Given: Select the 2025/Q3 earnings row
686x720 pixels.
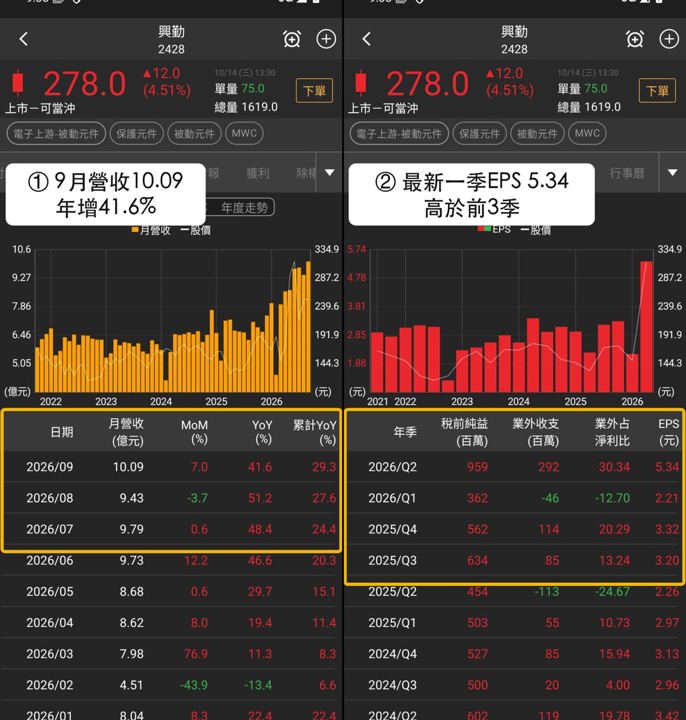Looking at the screenshot, I should click(514, 561).
